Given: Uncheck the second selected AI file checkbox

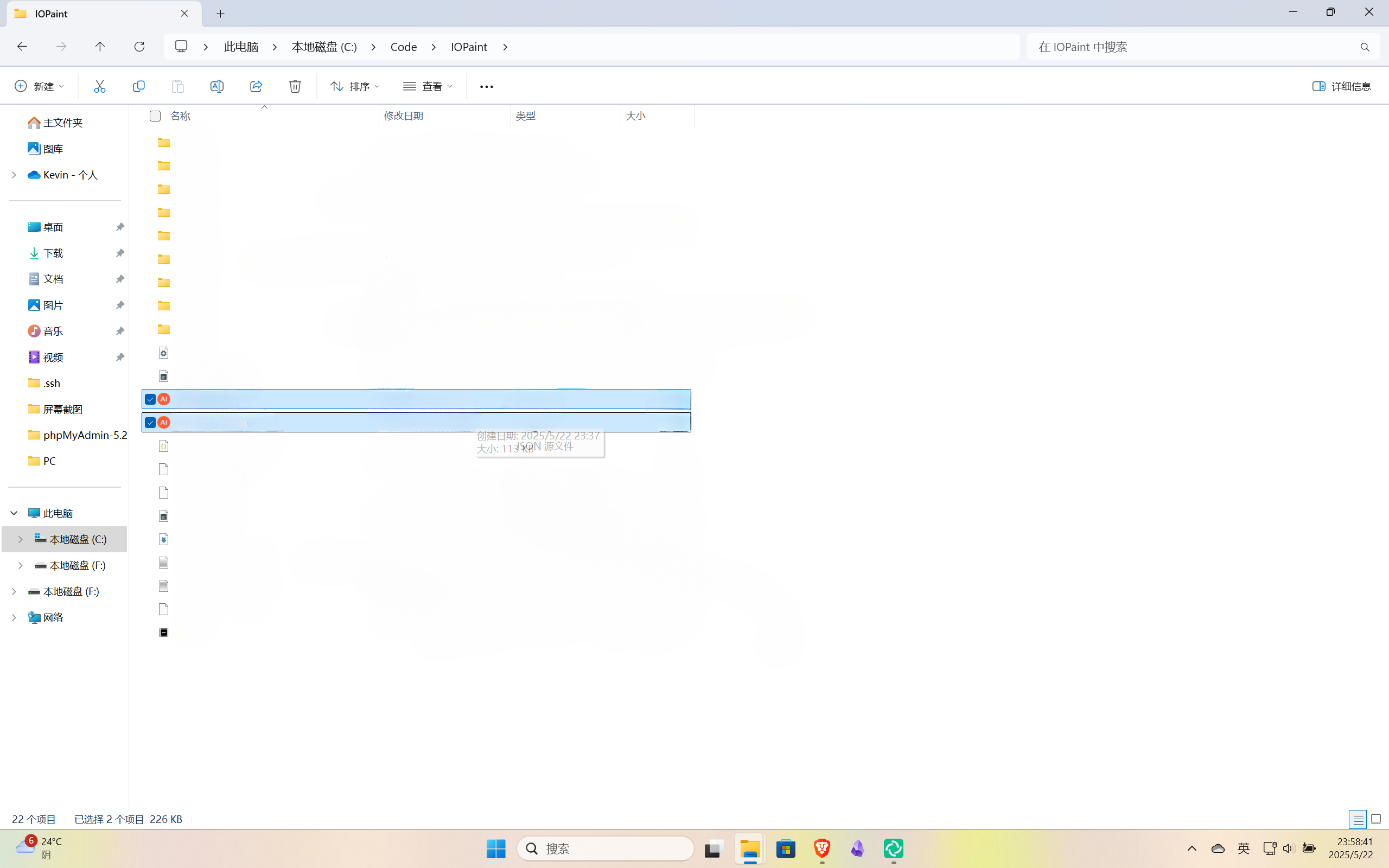Looking at the screenshot, I should click(150, 423).
